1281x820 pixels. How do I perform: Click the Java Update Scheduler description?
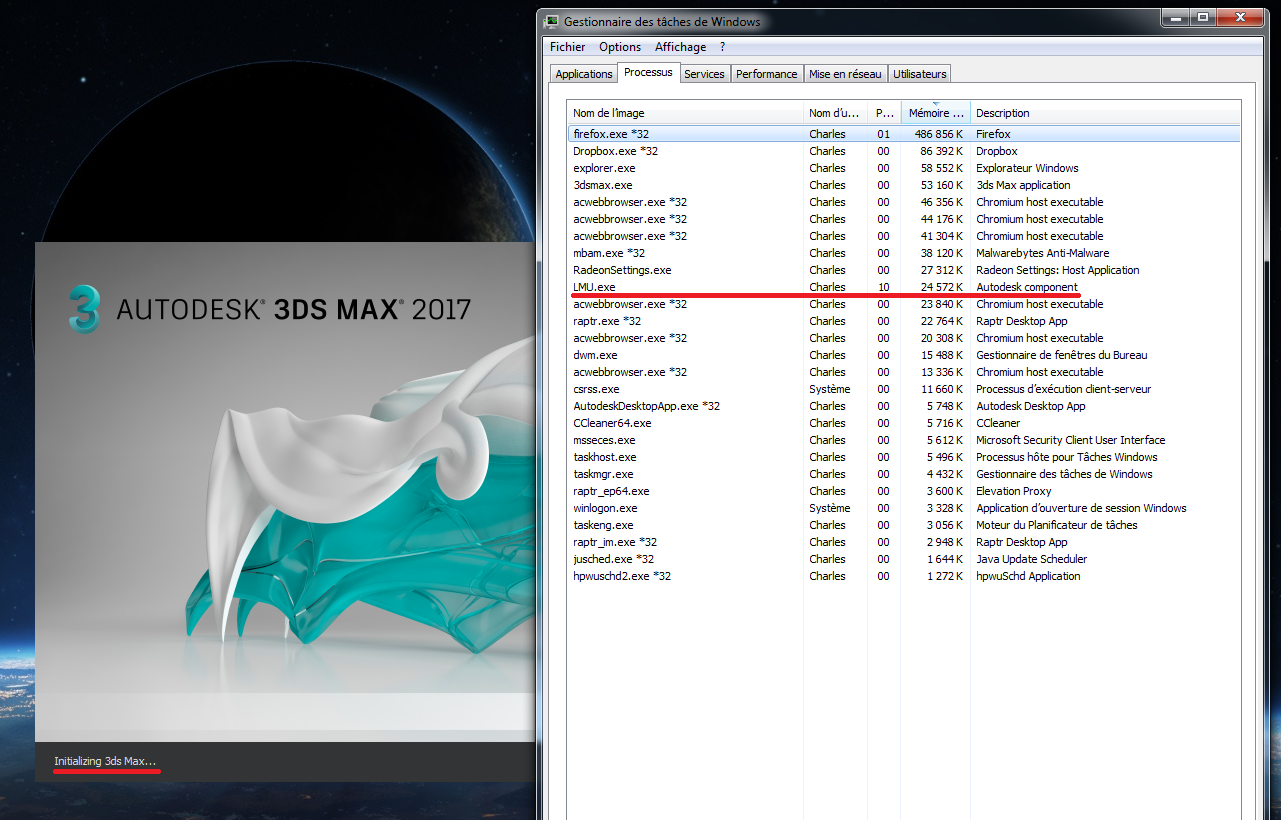point(1032,559)
